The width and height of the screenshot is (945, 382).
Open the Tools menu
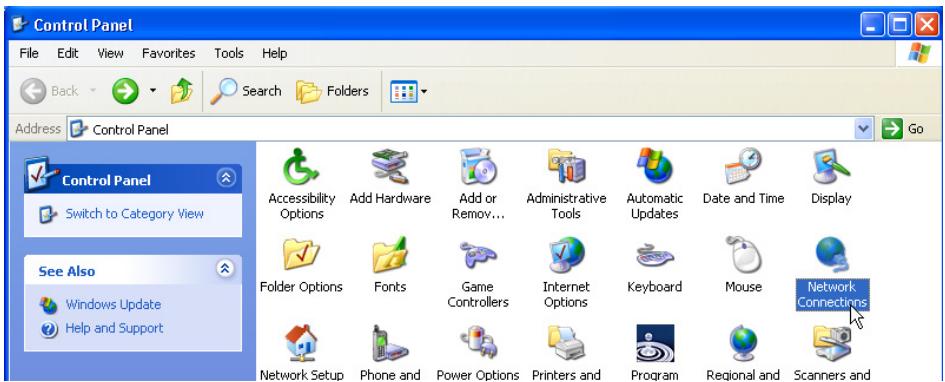(228, 54)
